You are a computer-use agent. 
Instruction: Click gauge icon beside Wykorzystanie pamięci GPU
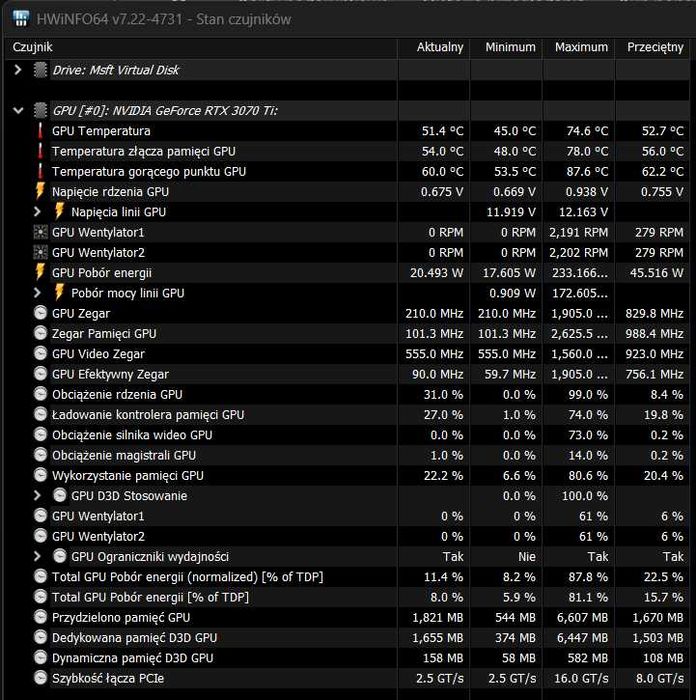point(40,475)
